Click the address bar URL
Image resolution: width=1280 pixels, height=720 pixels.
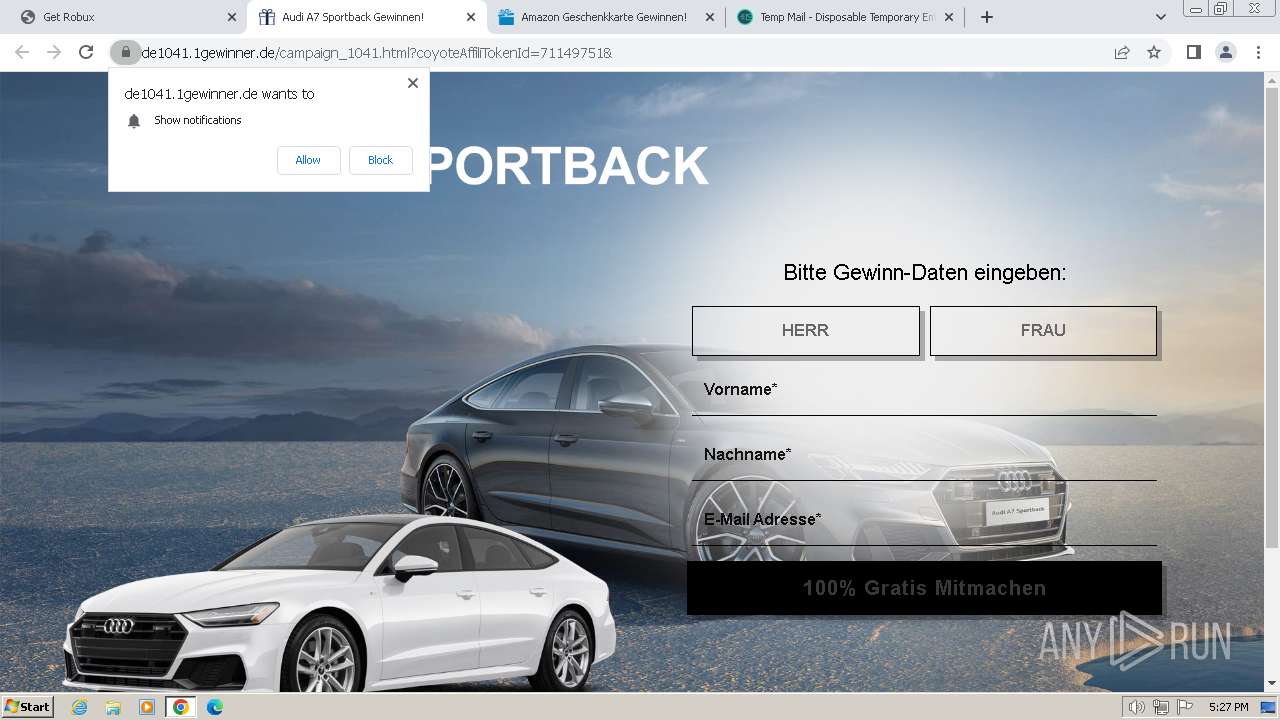coord(376,53)
